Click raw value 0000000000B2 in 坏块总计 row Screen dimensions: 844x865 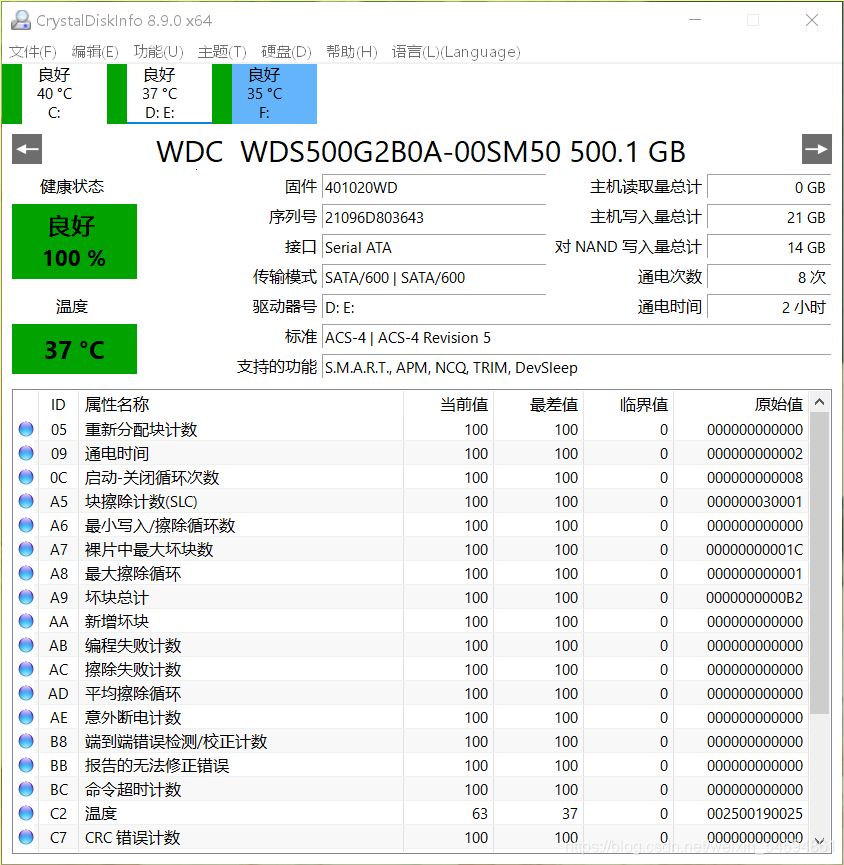pyautogui.click(x=755, y=597)
